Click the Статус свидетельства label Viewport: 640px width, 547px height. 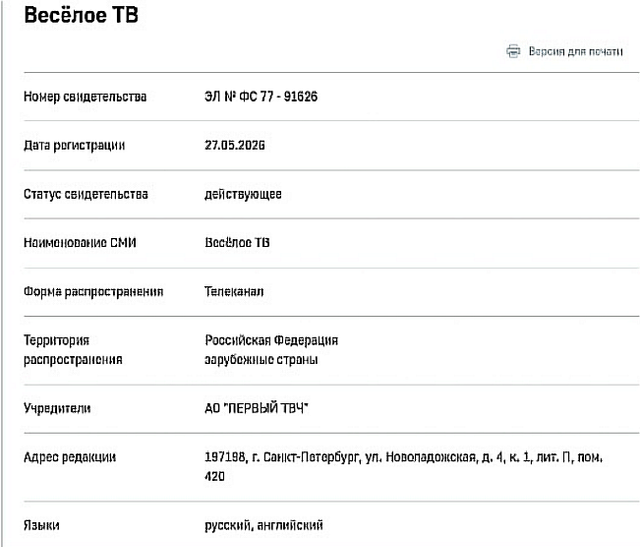click(x=86, y=194)
